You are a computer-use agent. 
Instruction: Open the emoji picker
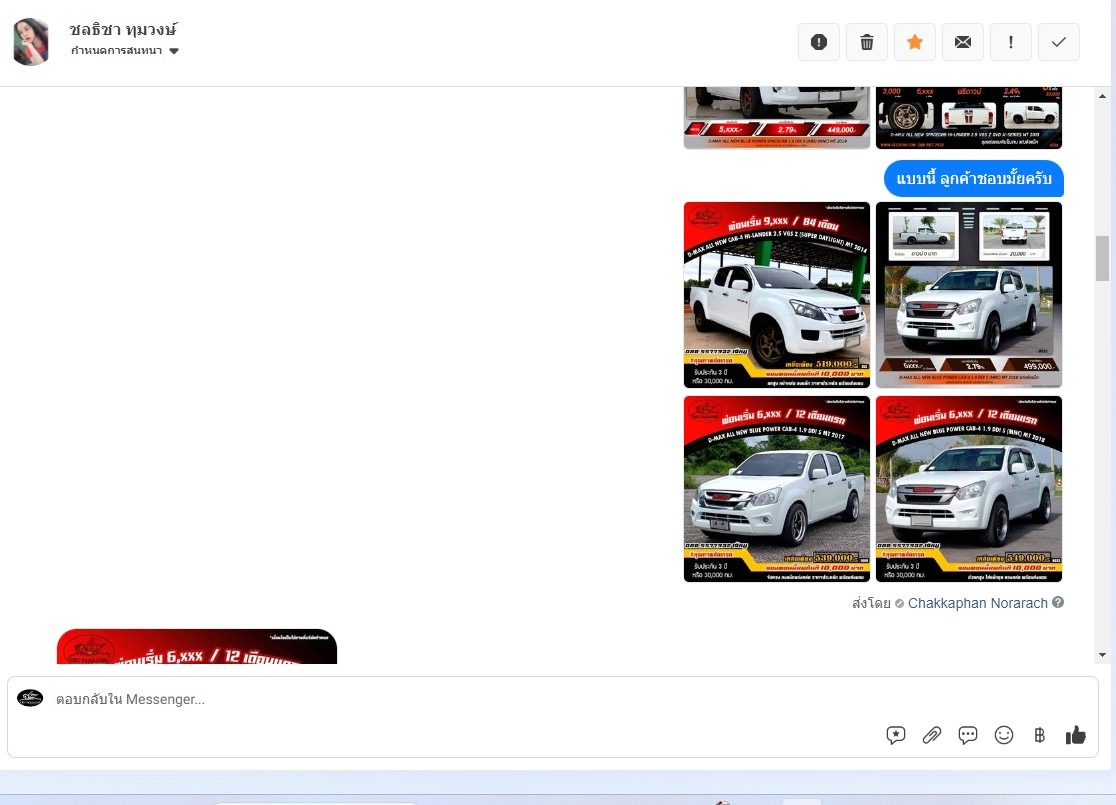[1004, 735]
